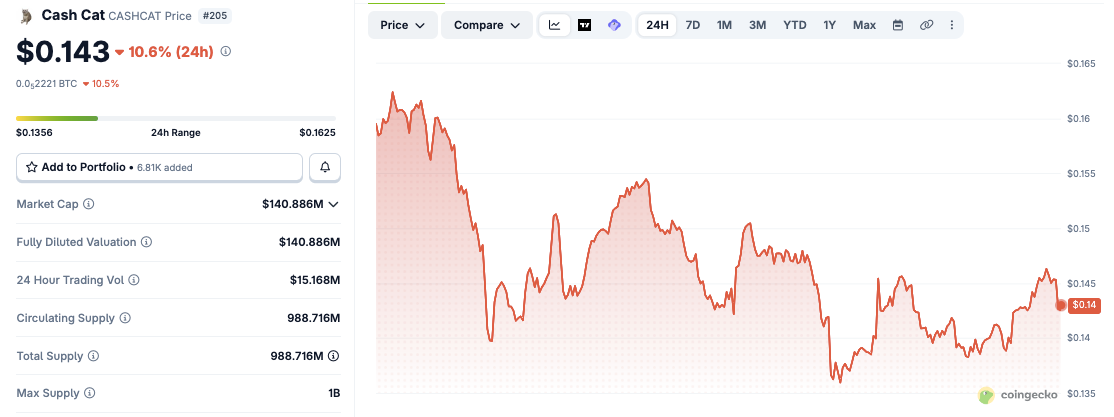Screen dimensions: 1114x417
Task: Open the 24 Hour Trading Vol info icon
Action: coord(134,280)
